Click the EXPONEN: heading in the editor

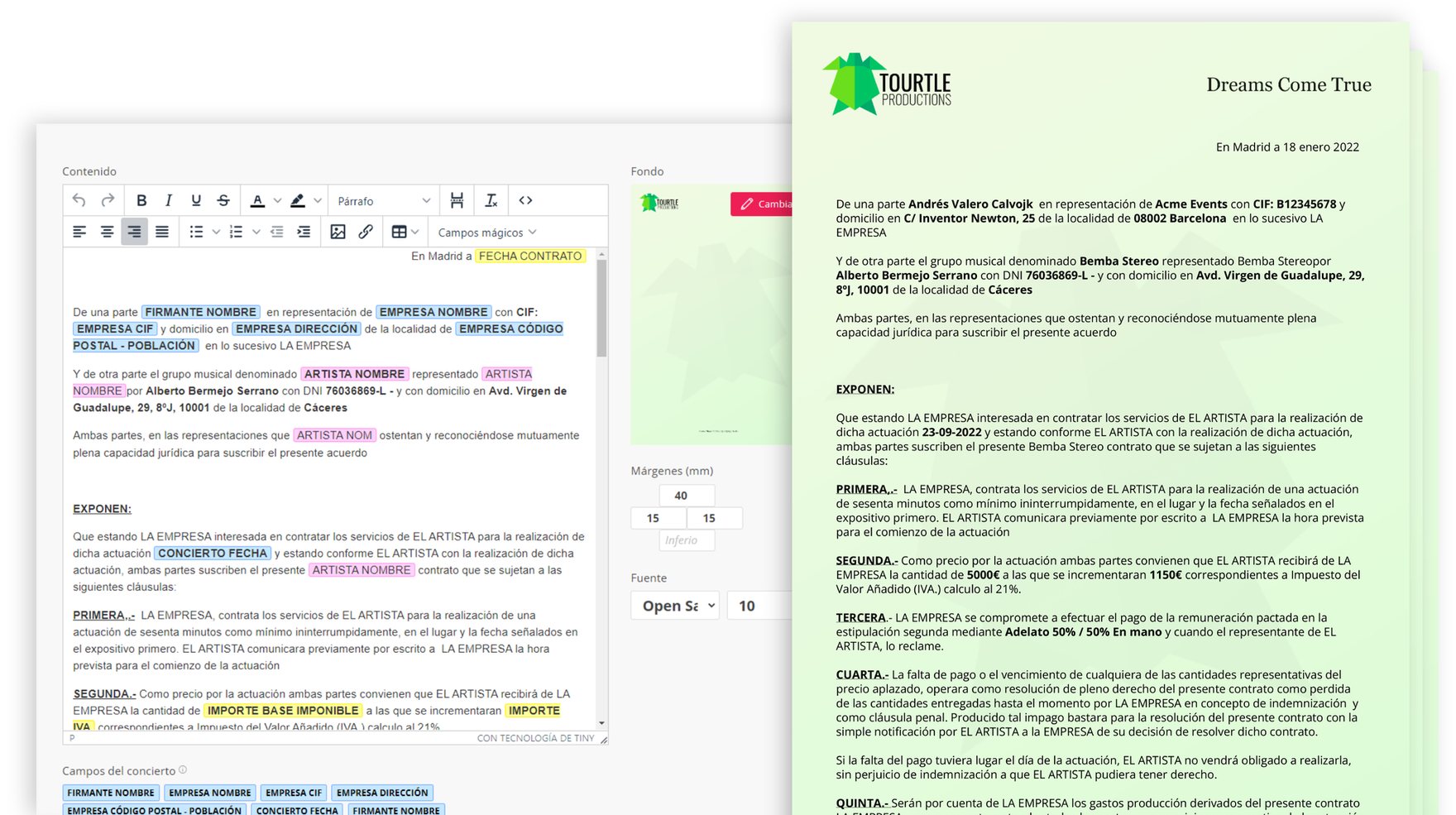pyautogui.click(x=102, y=509)
